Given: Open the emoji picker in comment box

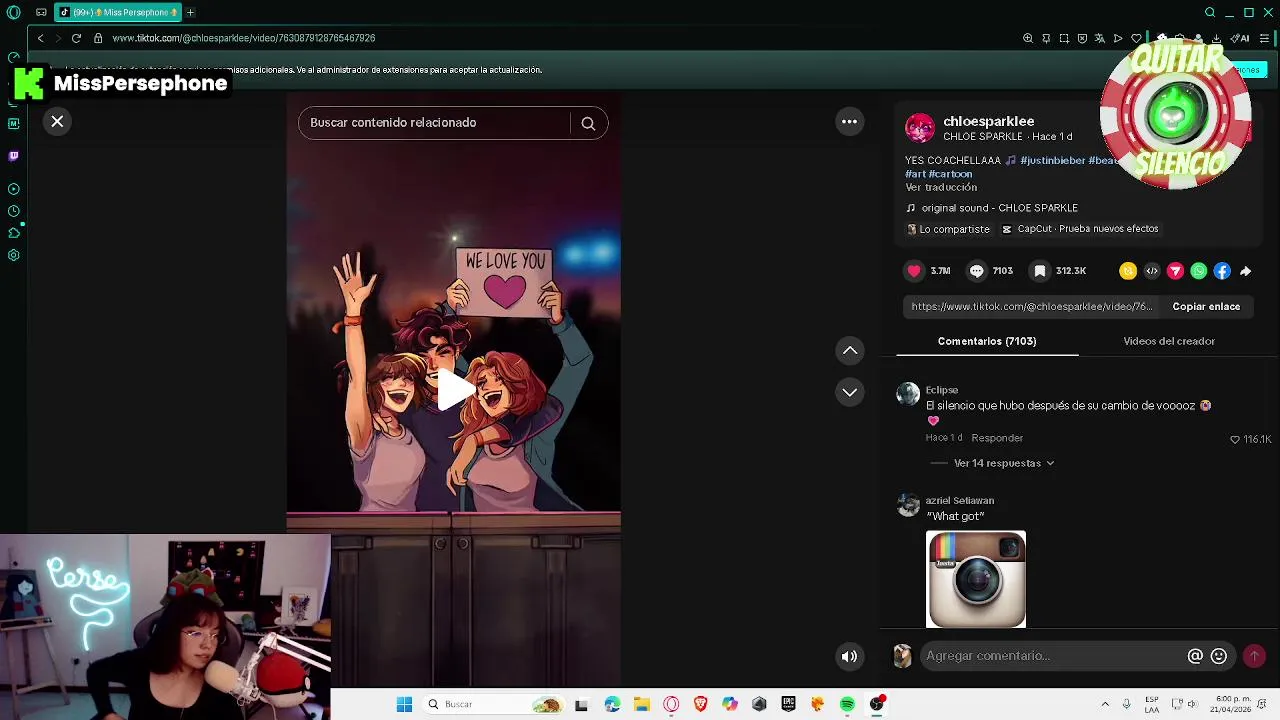Looking at the screenshot, I should [x=1218, y=656].
